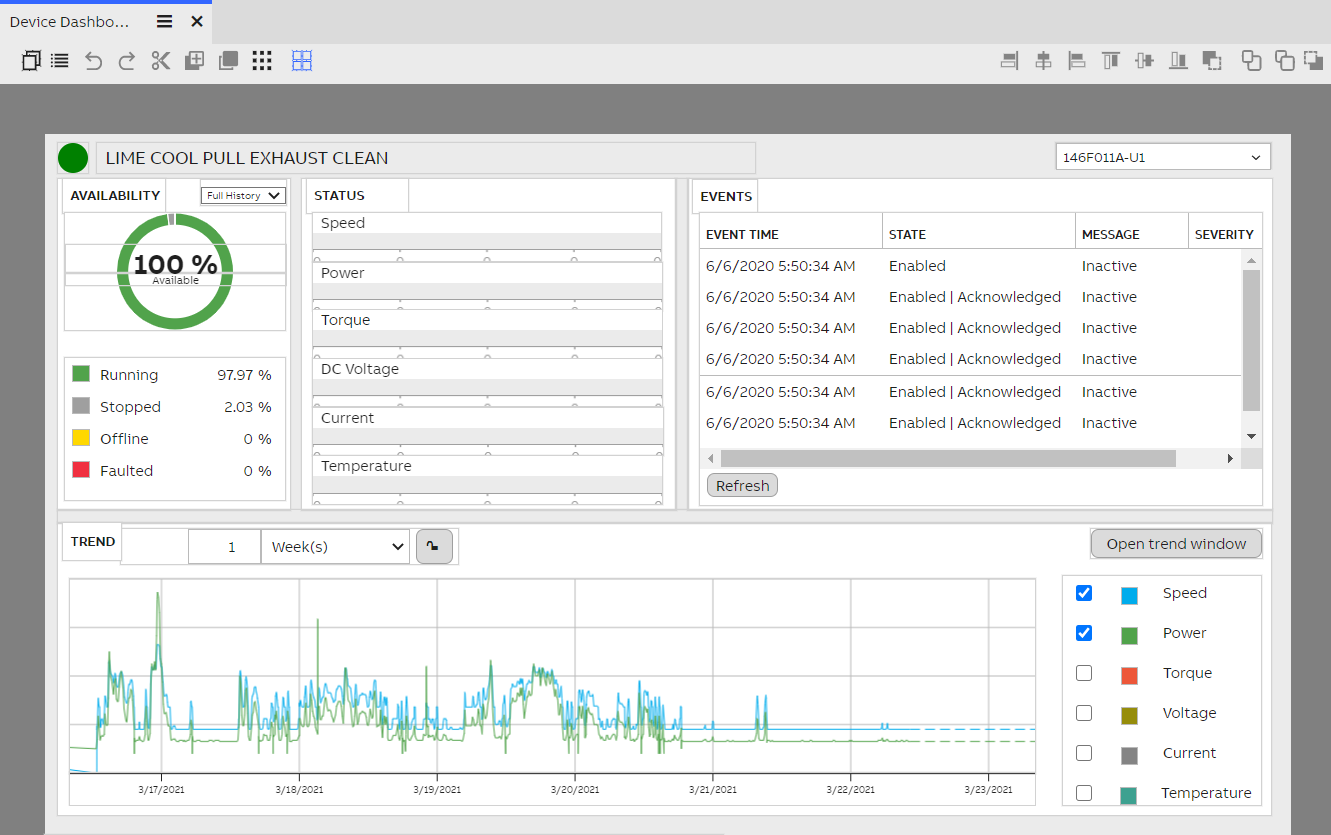The image size is (1331, 835).
Task: Click the blue layout grid icon
Action: (302, 60)
